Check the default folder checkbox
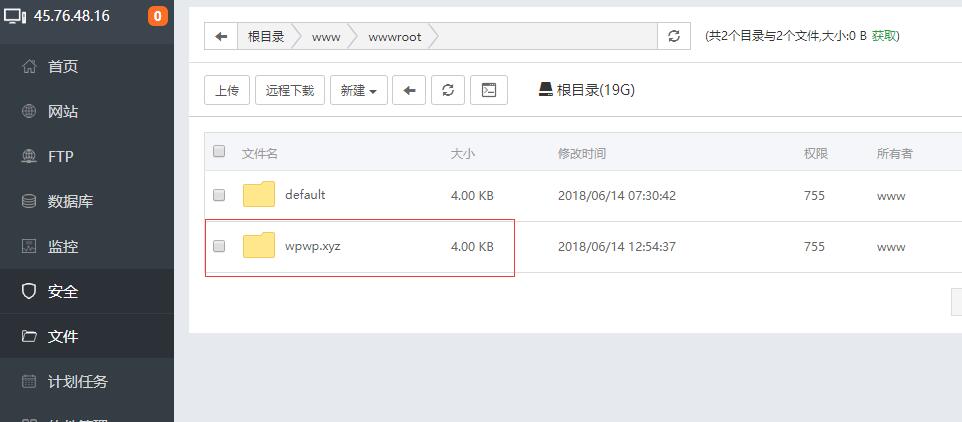Image resolution: width=962 pixels, height=422 pixels. click(x=219, y=195)
